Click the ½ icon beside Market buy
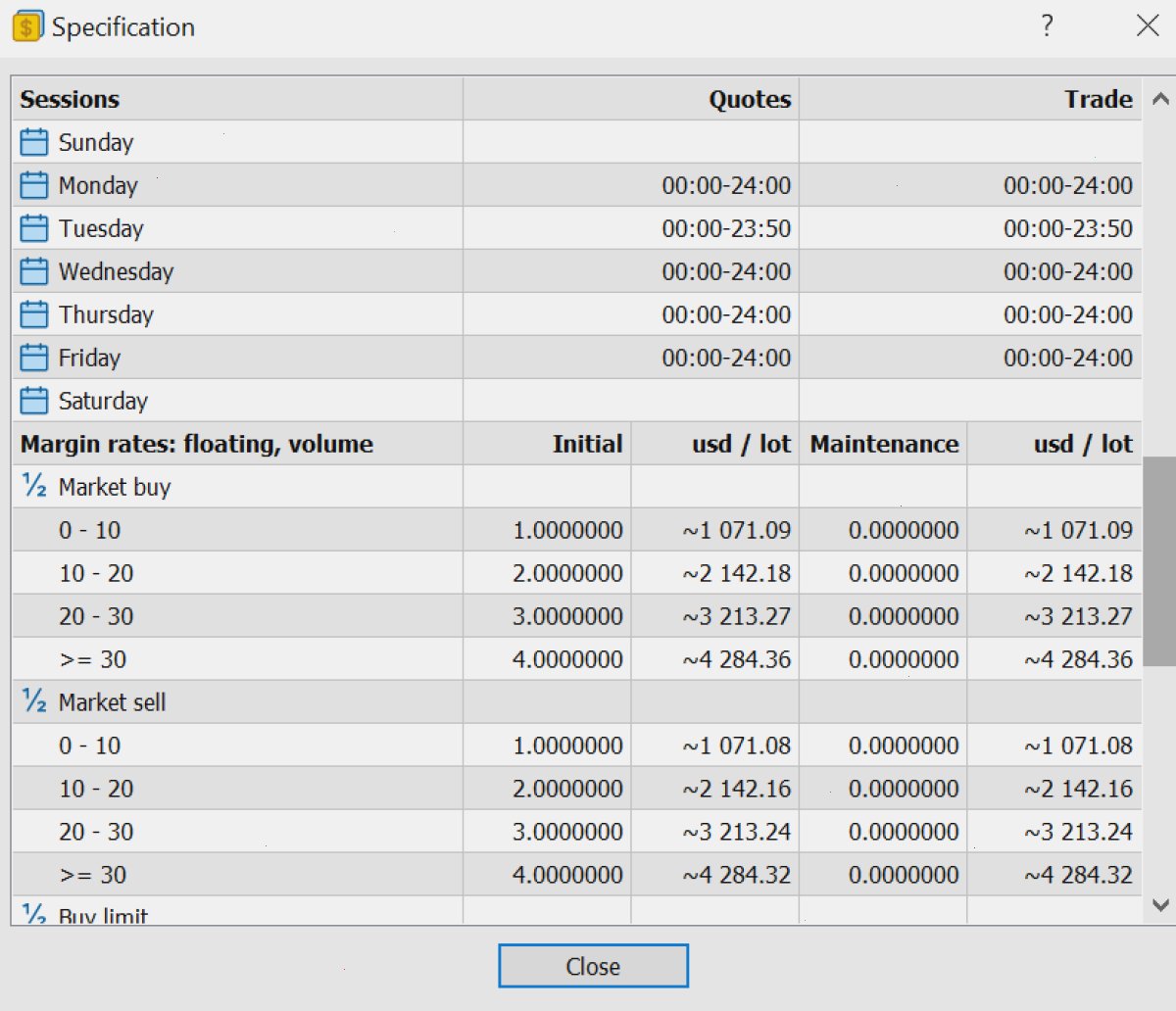This screenshot has width=1176, height=1011. [x=34, y=486]
